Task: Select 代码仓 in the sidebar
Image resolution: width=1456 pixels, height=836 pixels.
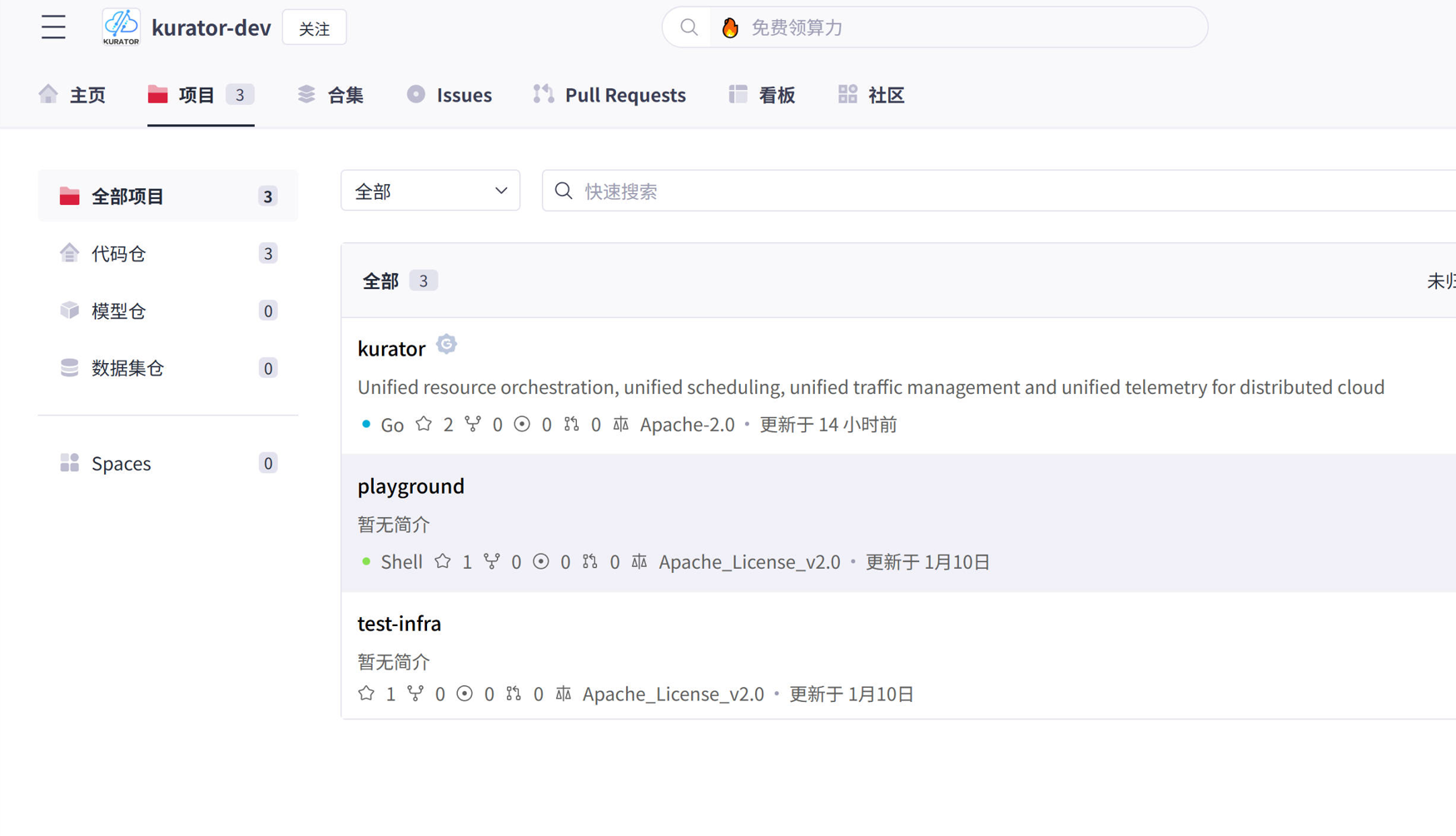Action: coord(168,253)
